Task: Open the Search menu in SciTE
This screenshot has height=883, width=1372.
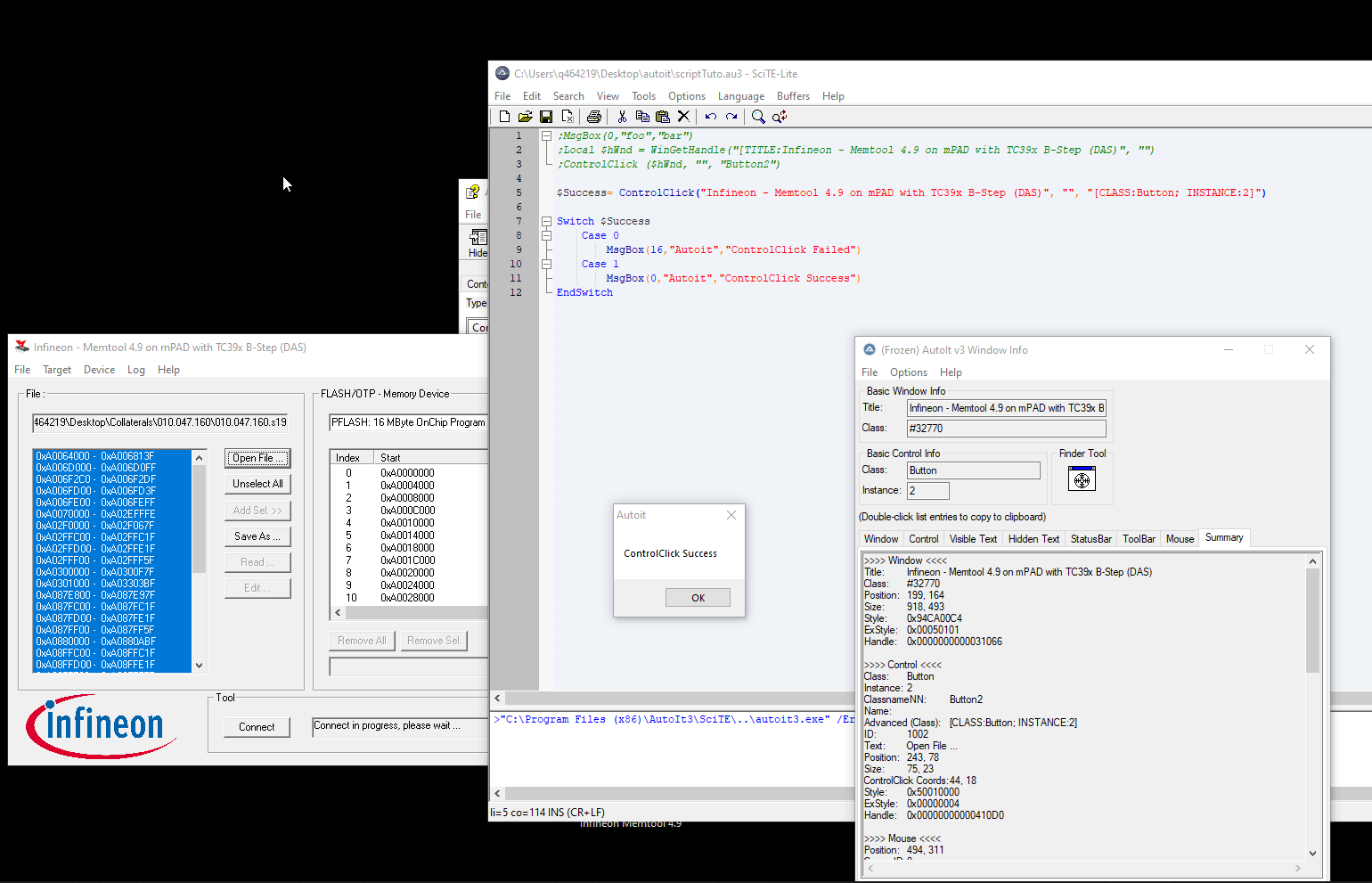Action: point(568,96)
